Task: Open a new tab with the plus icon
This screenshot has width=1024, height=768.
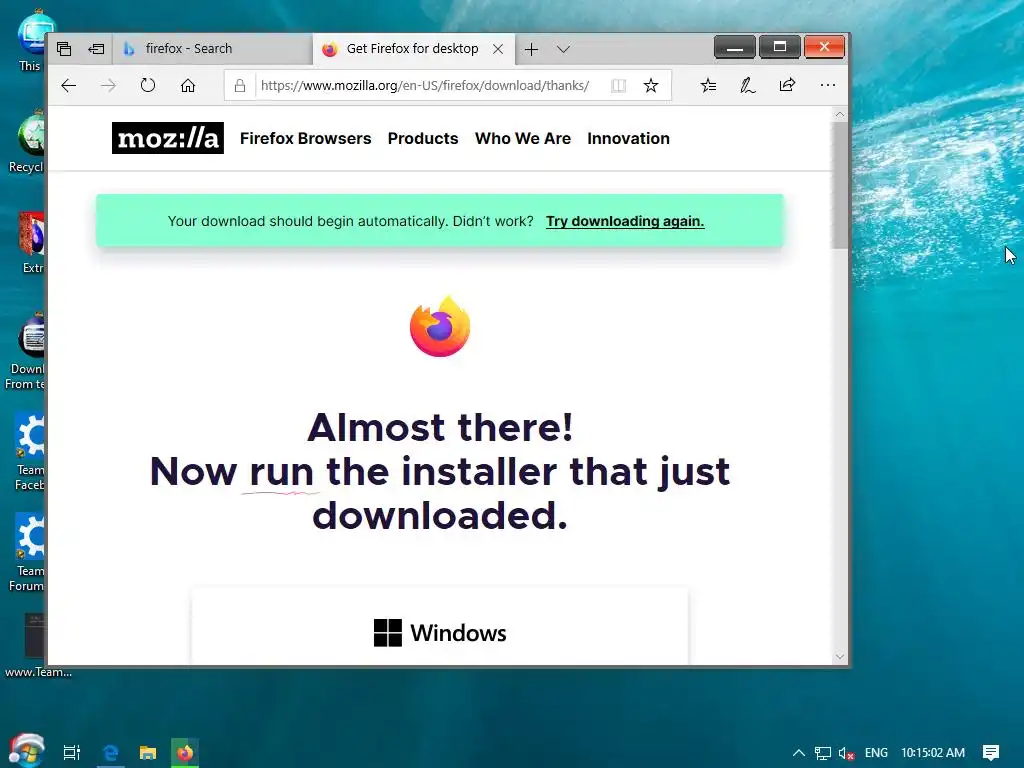Action: point(532,50)
